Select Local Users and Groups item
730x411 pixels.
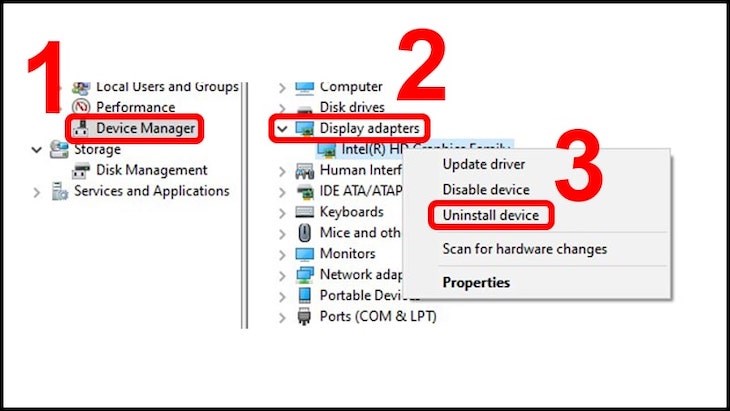[x=167, y=87]
